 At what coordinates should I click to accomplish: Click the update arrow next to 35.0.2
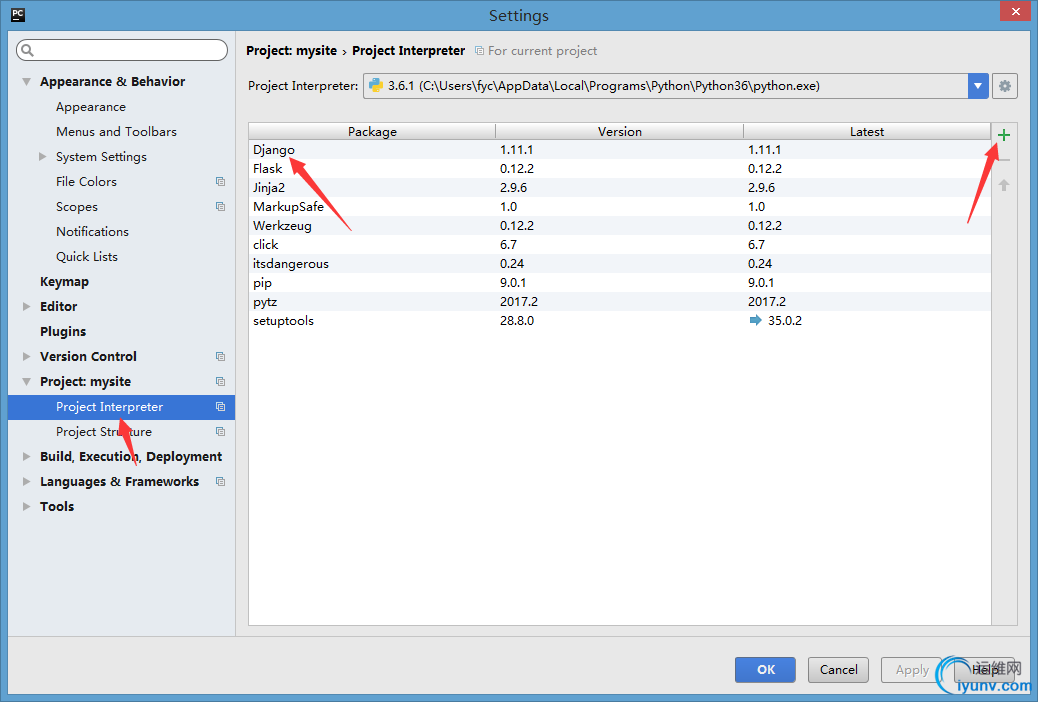tap(755, 321)
